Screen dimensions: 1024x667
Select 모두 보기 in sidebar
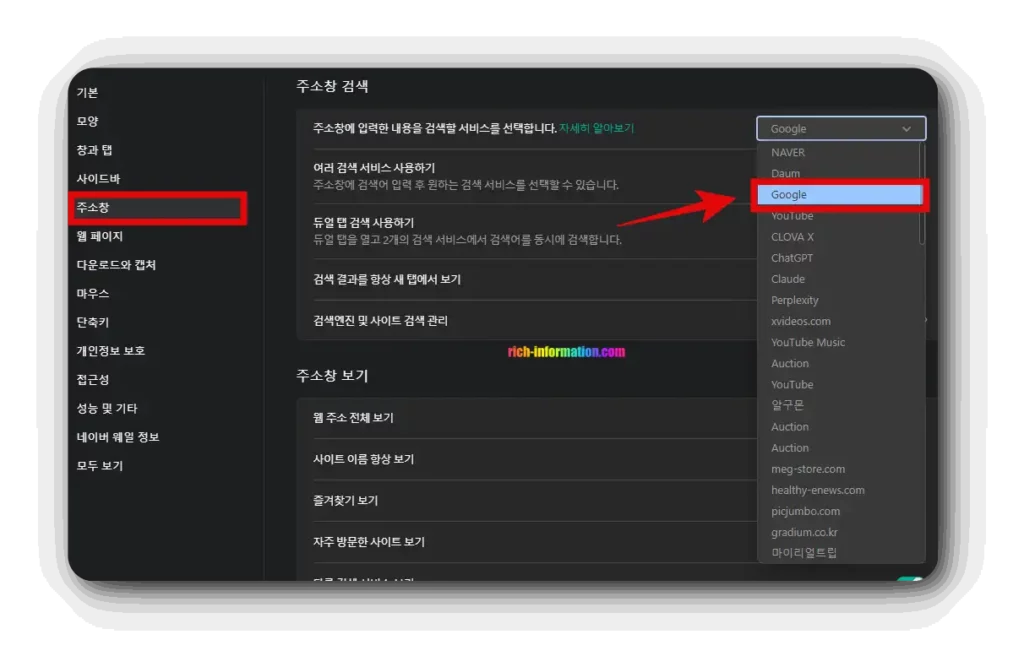pos(99,466)
